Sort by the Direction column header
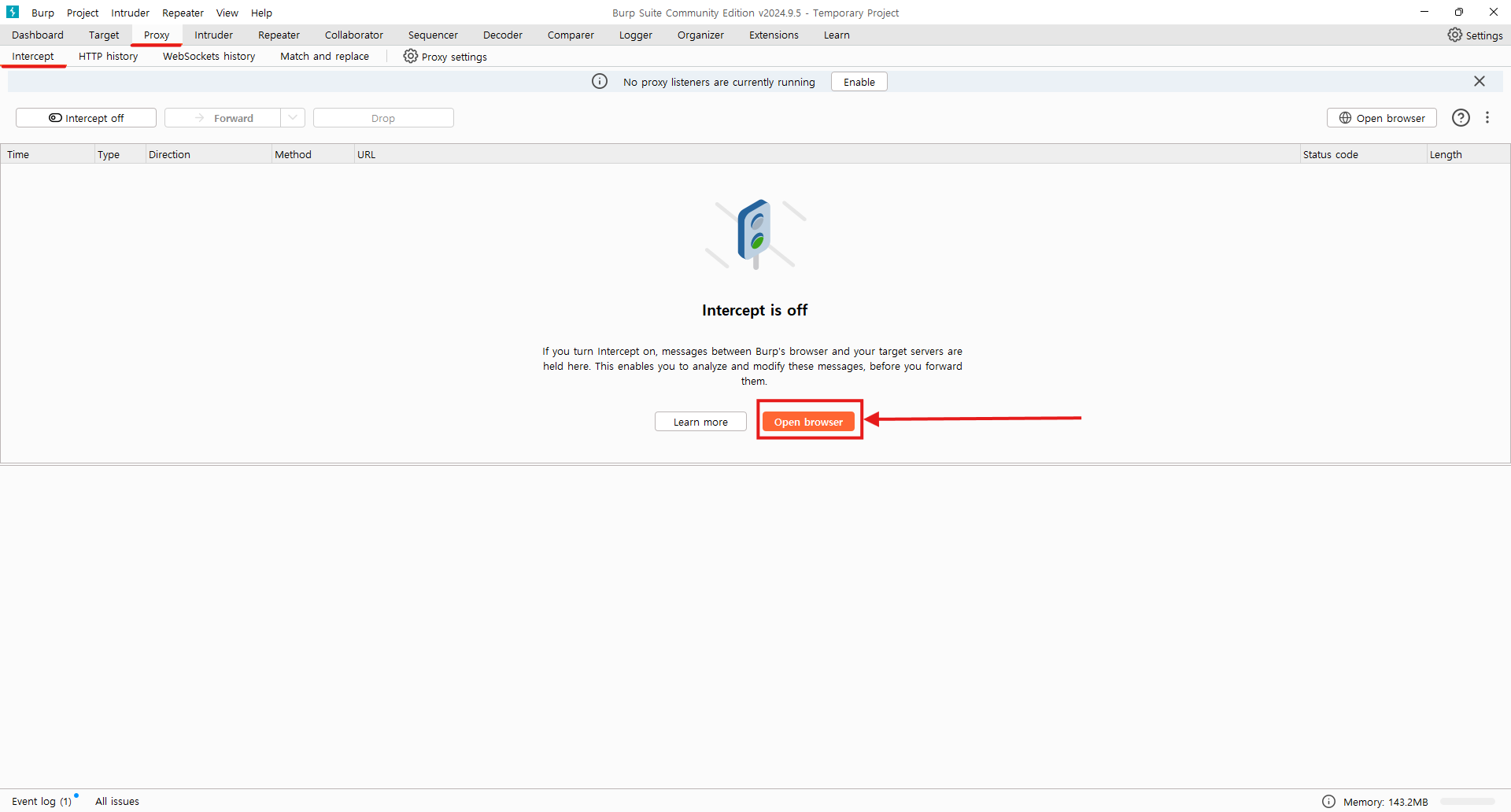1511x812 pixels. (x=209, y=154)
